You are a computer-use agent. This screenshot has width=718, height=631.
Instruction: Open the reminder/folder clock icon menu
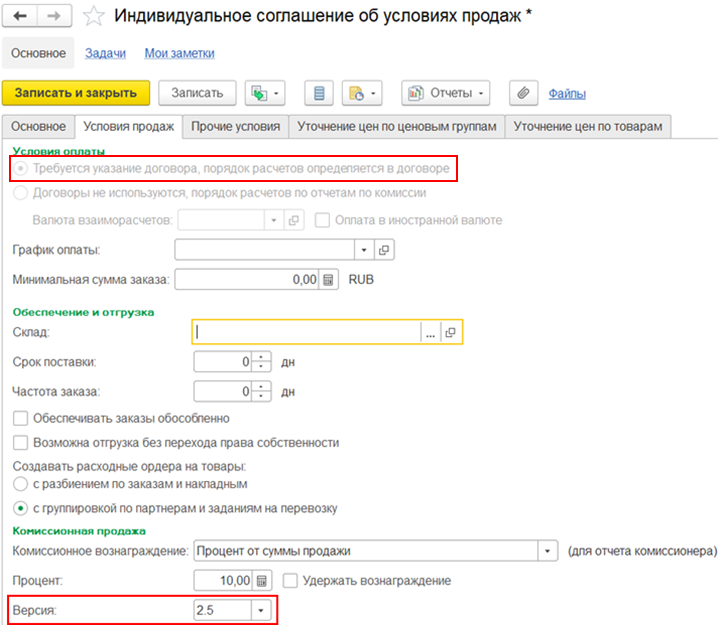362,93
